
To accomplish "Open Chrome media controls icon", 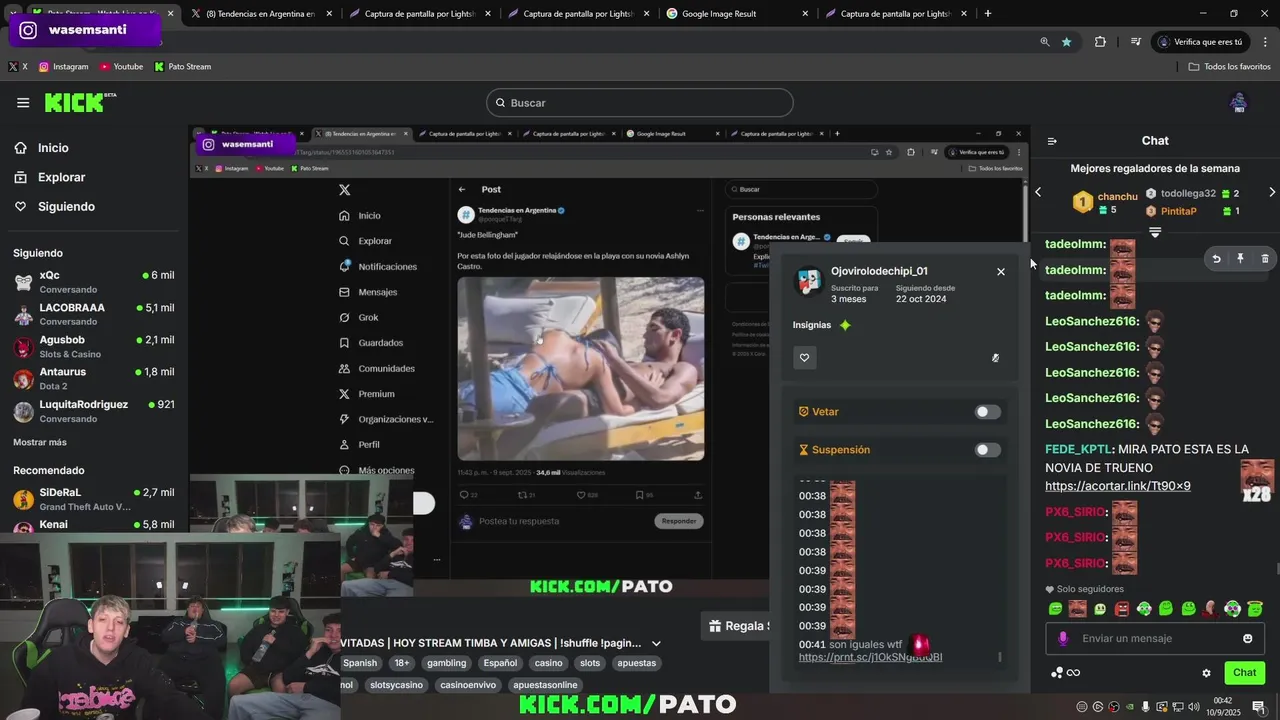I will point(1136,42).
